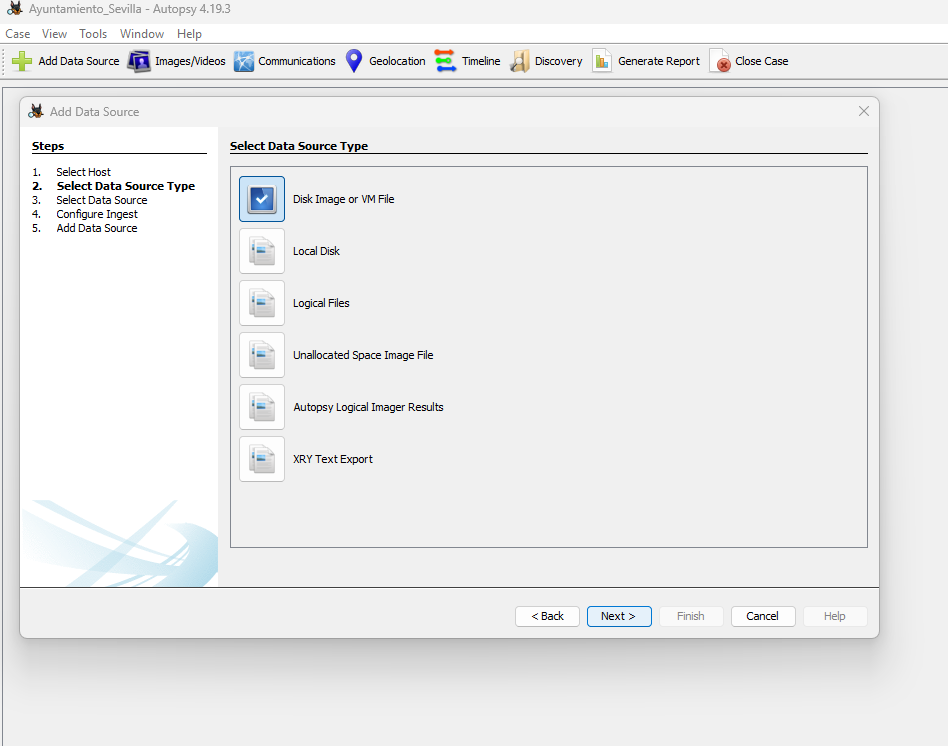Click the 'Close Case' toolbar label
948x746 pixels.
click(x=761, y=61)
